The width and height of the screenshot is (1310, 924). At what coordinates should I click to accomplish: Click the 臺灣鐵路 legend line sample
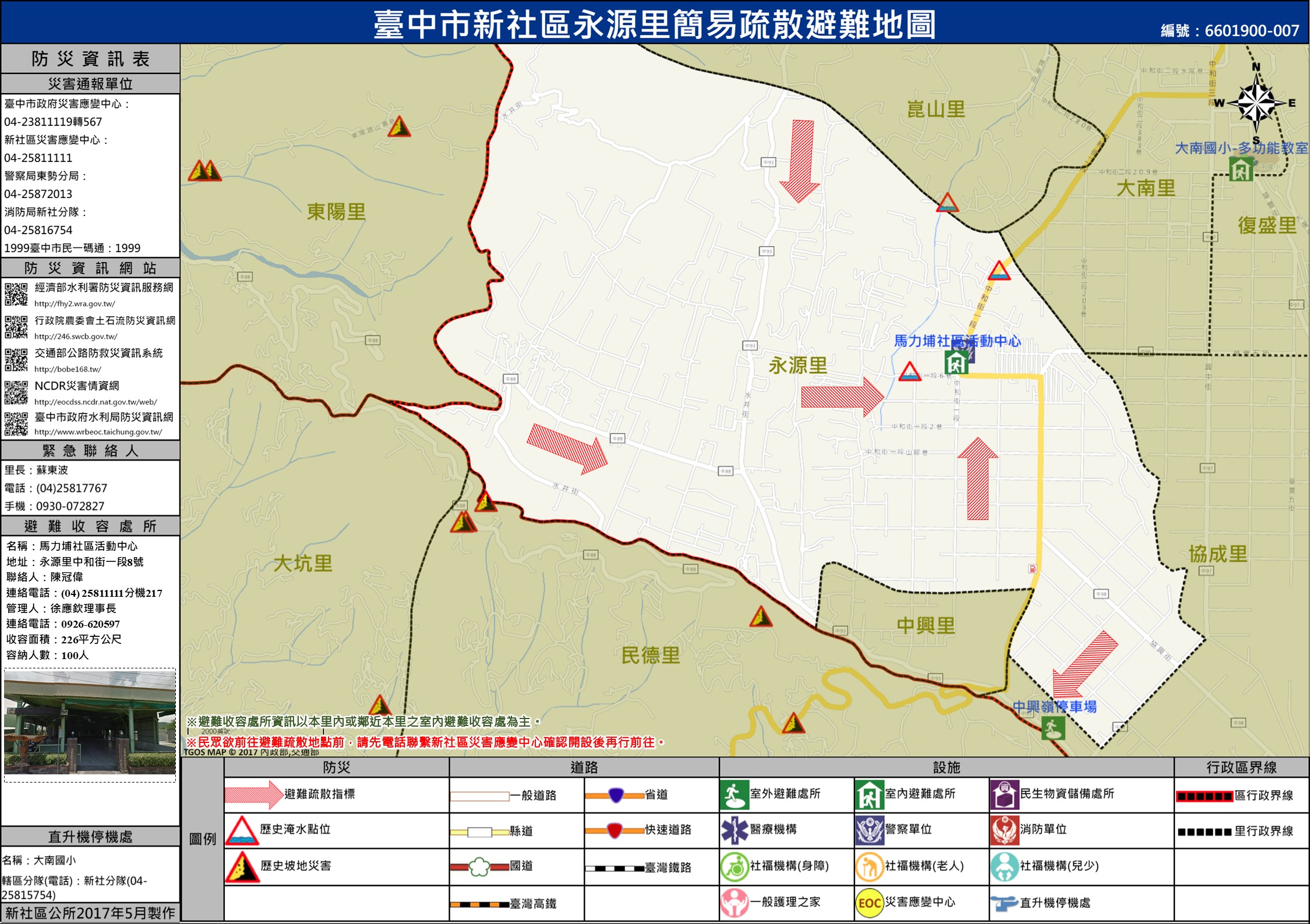coord(614,868)
